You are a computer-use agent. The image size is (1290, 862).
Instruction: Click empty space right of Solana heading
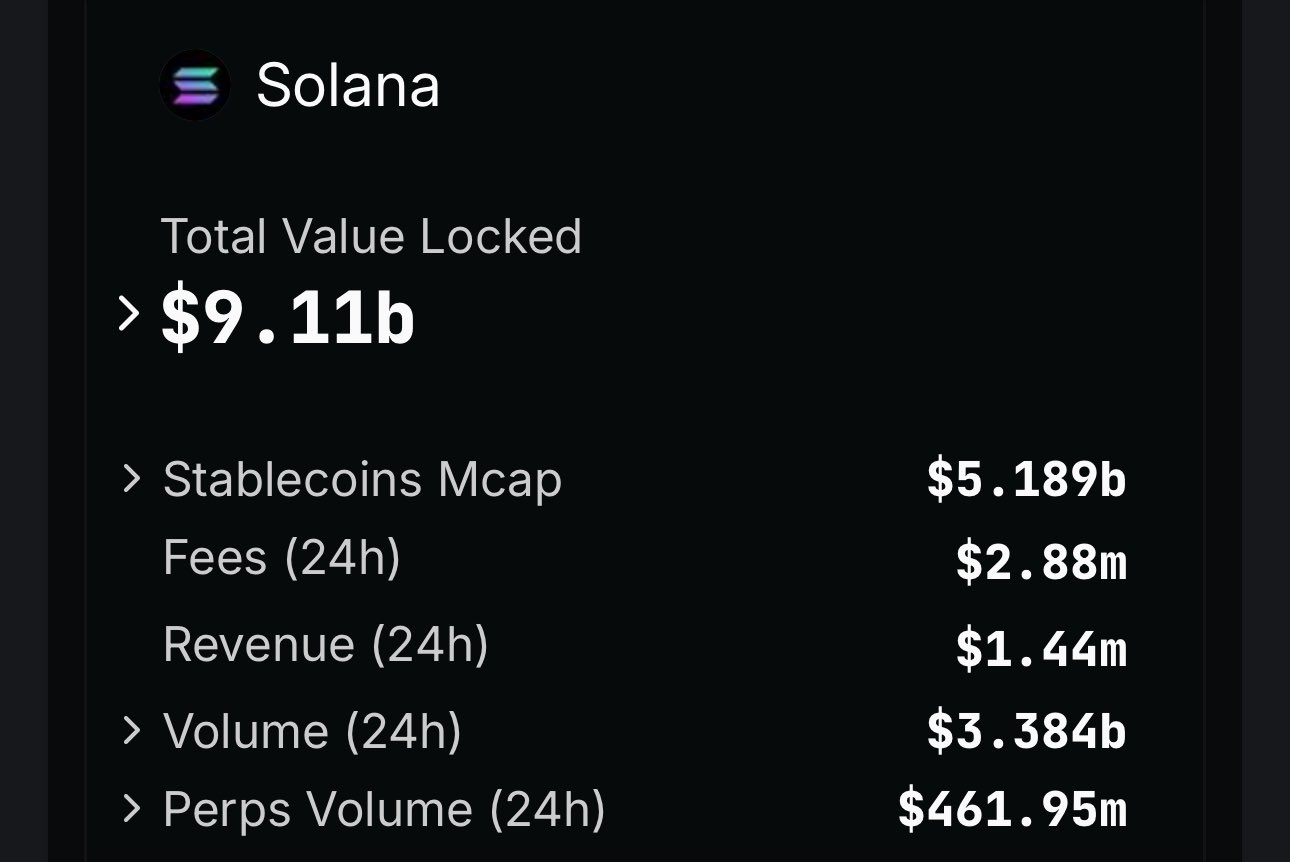click(800, 86)
